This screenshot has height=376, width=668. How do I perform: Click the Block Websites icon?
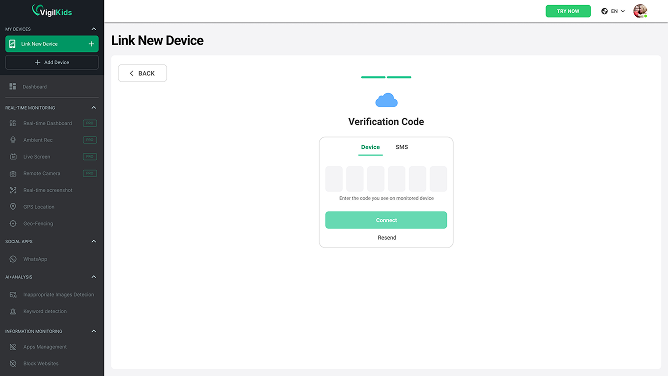[13, 363]
